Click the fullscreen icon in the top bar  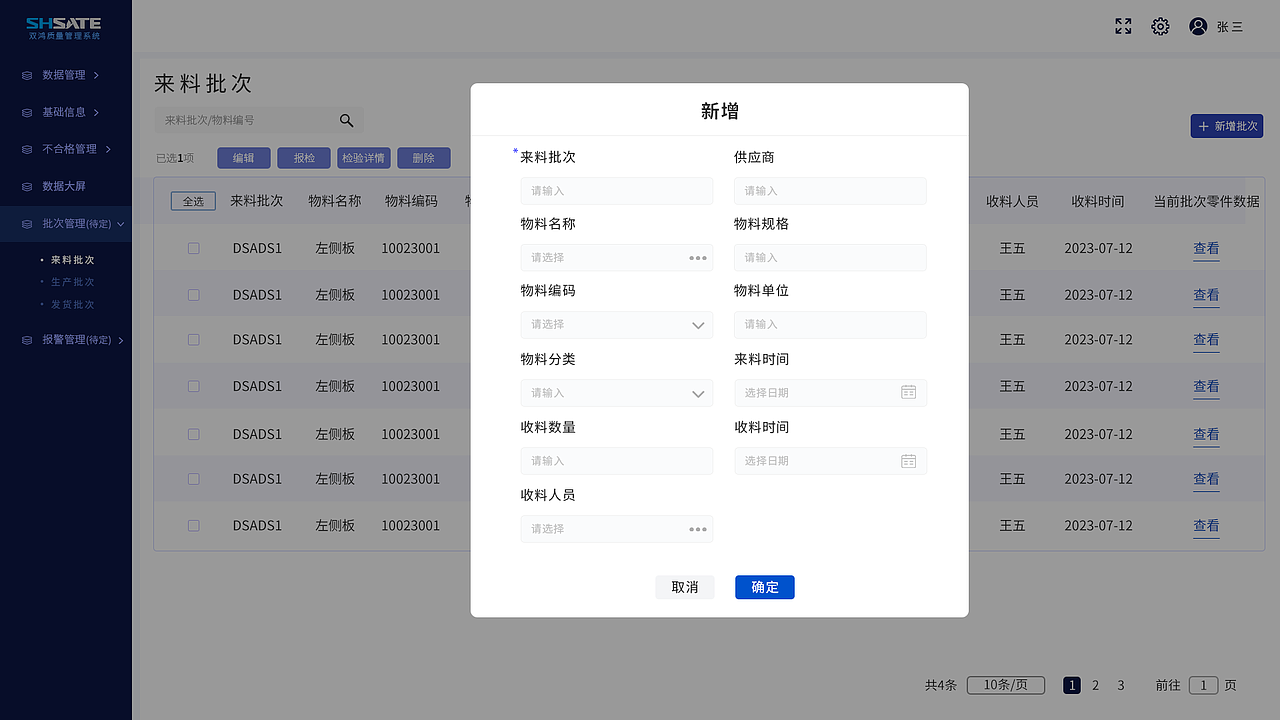[x=1122, y=26]
